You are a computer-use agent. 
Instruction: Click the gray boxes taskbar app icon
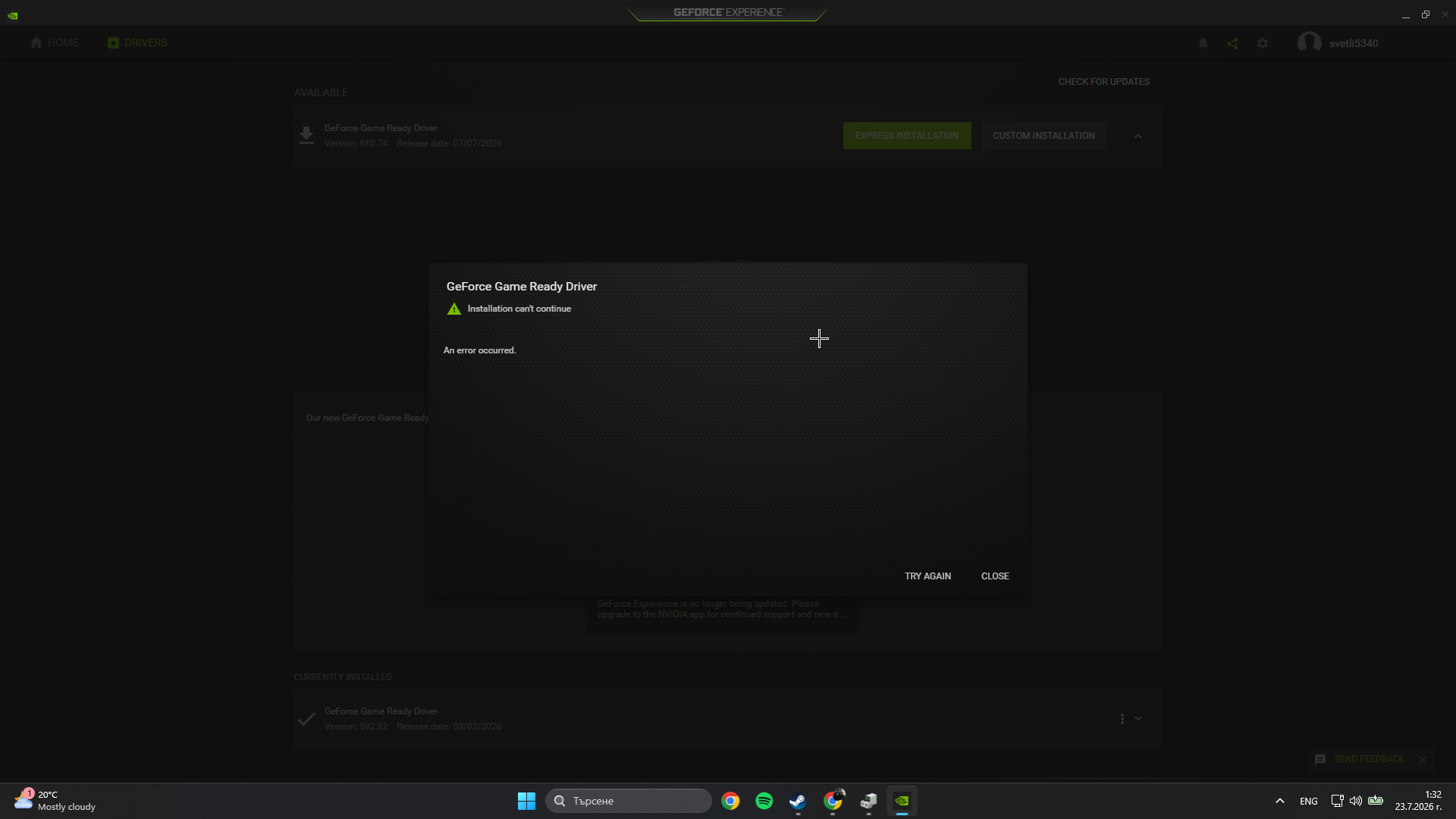click(x=868, y=801)
